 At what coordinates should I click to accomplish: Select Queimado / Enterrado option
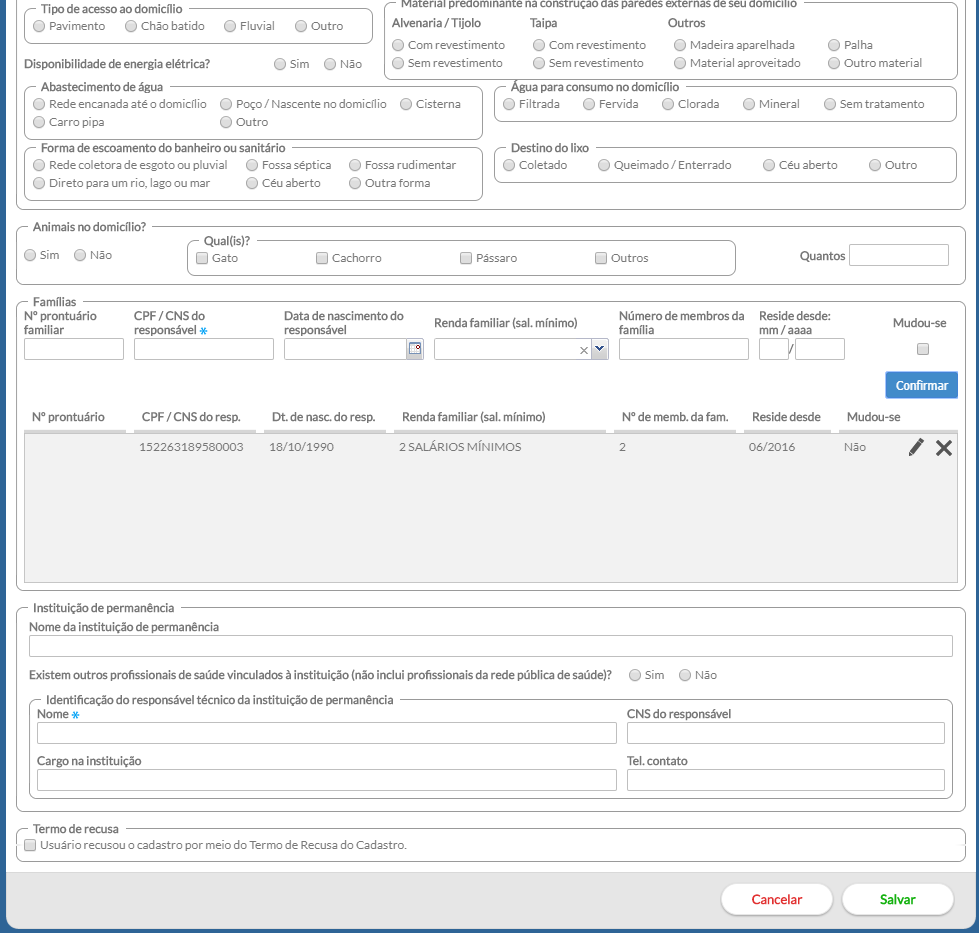[604, 165]
